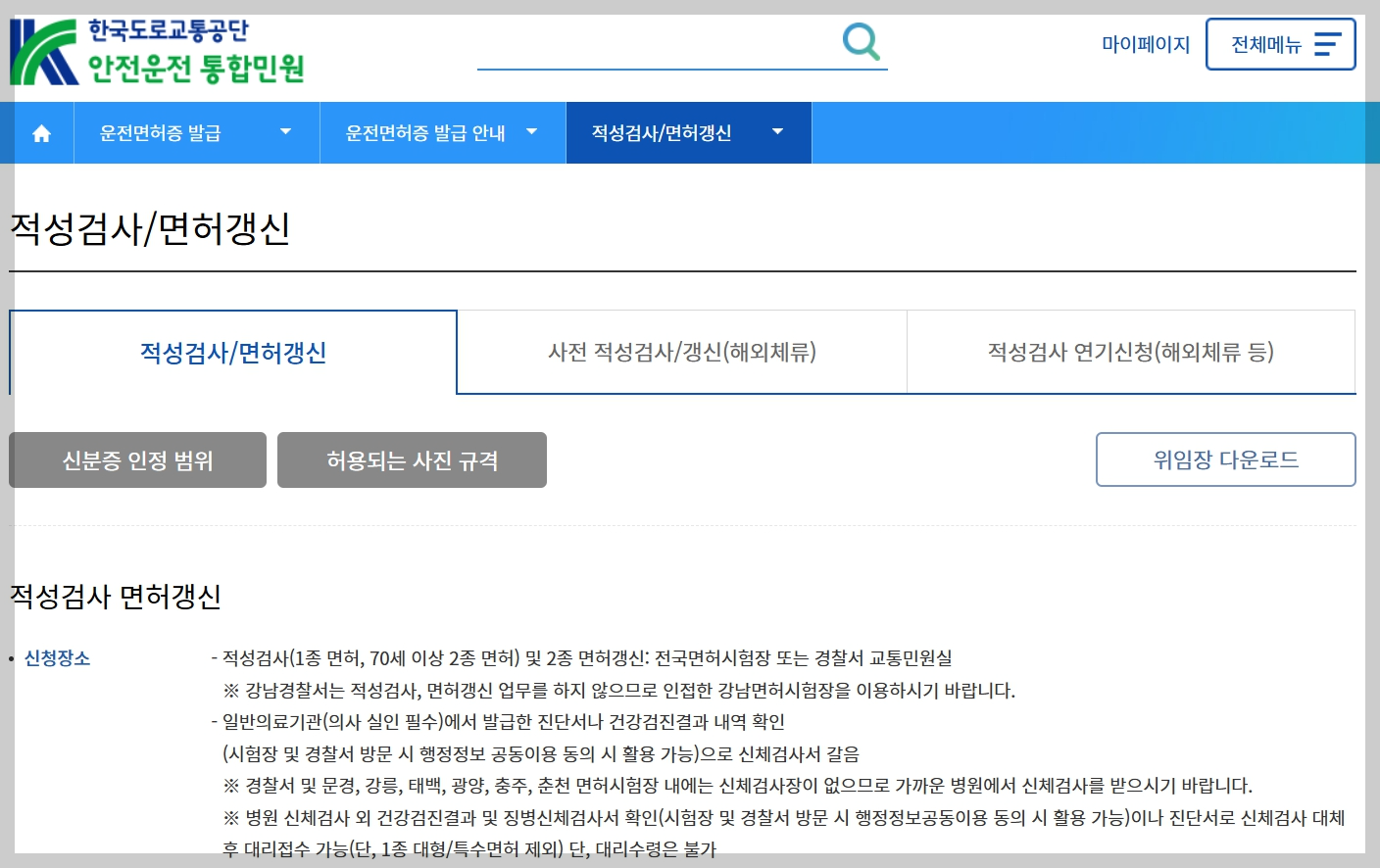Screen dimensions: 1380x868
Task: Expand the 운전면허증 발급 안내 dropdown arrow
Action: pyautogui.click(x=531, y=131)
